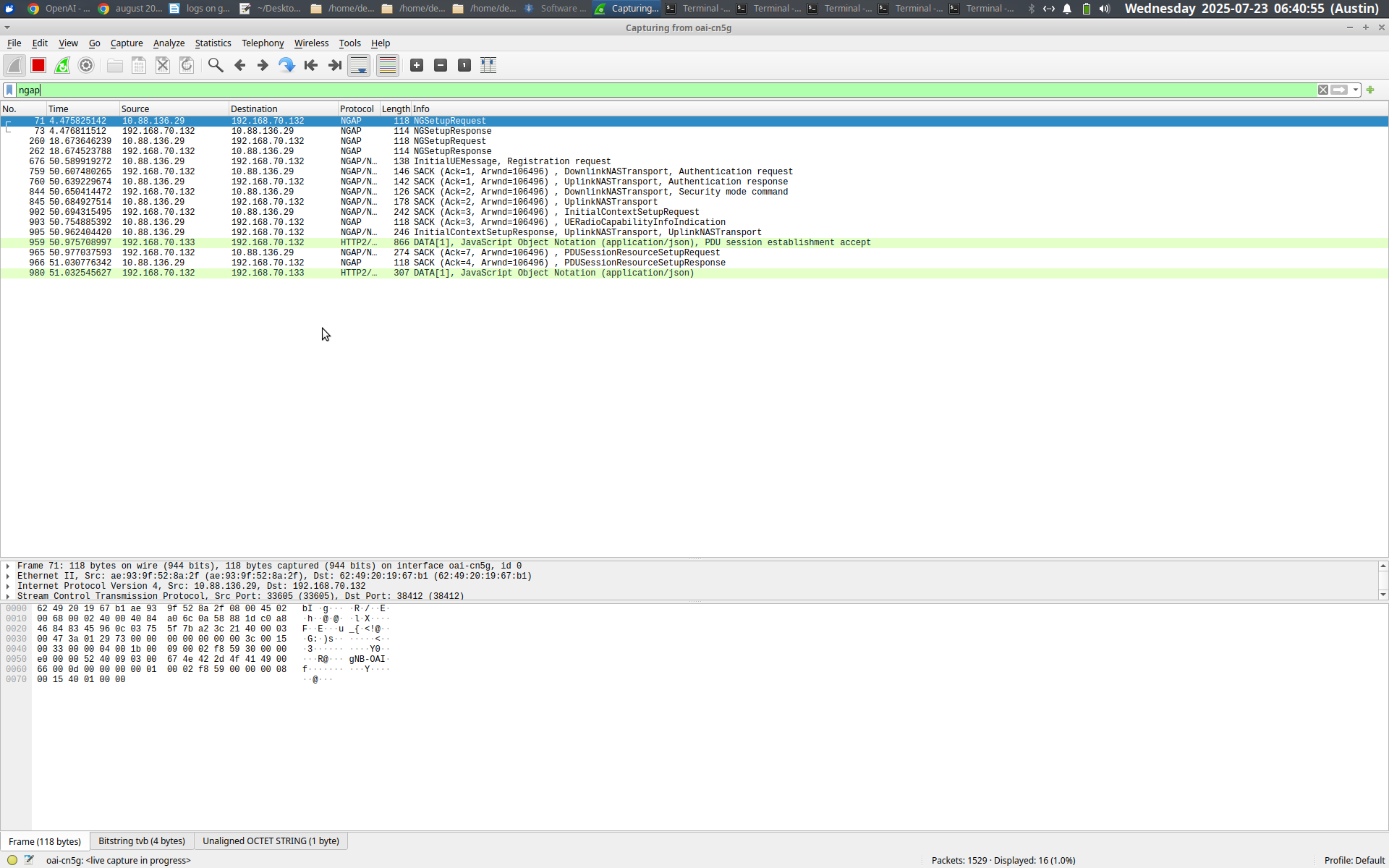1389x868 pixels.
Task: Restart the current capture
Action: coord(62,66)
